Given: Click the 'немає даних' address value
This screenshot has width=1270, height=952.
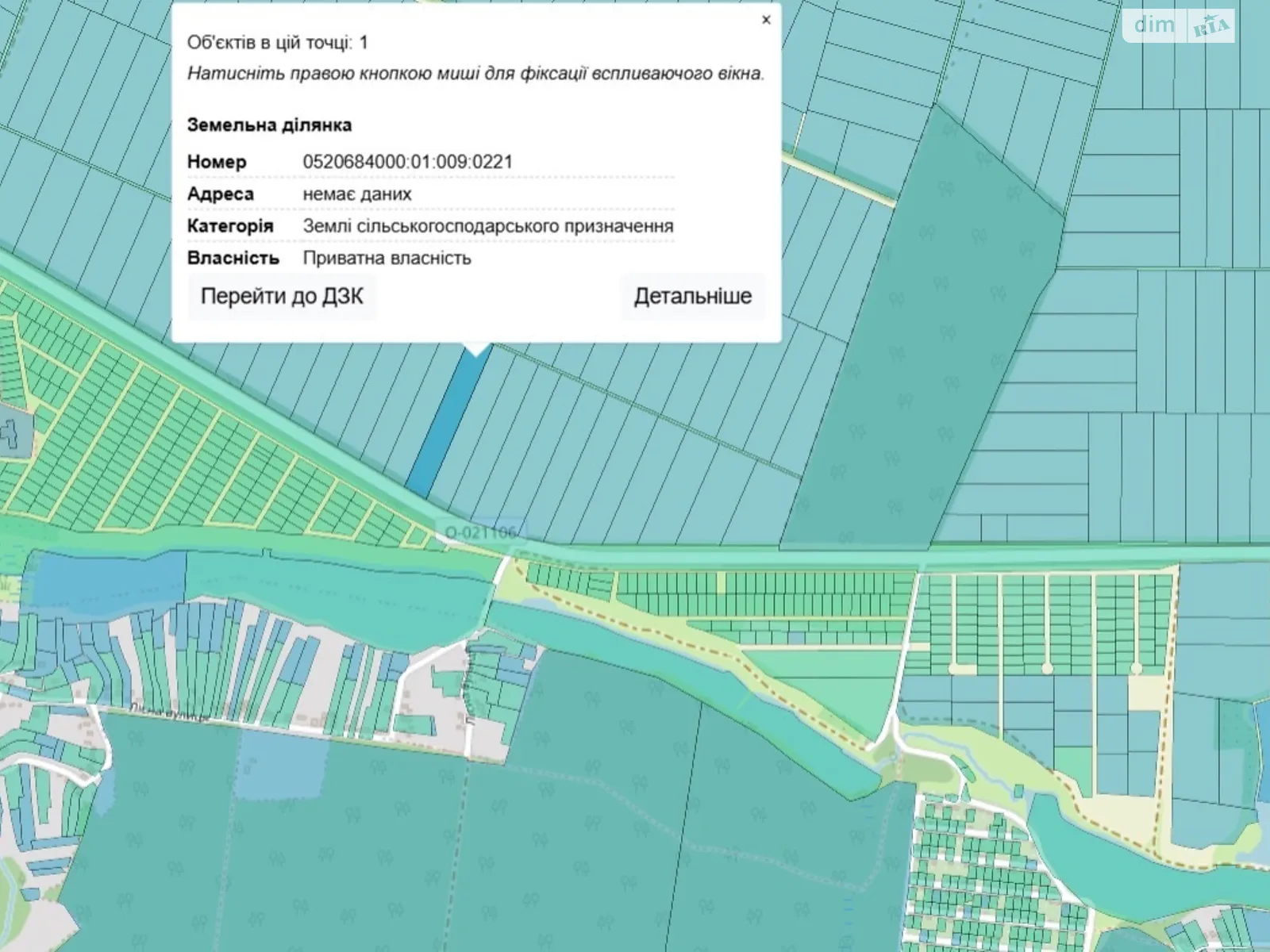Looking at the screenshot, I should coord(356,194).
